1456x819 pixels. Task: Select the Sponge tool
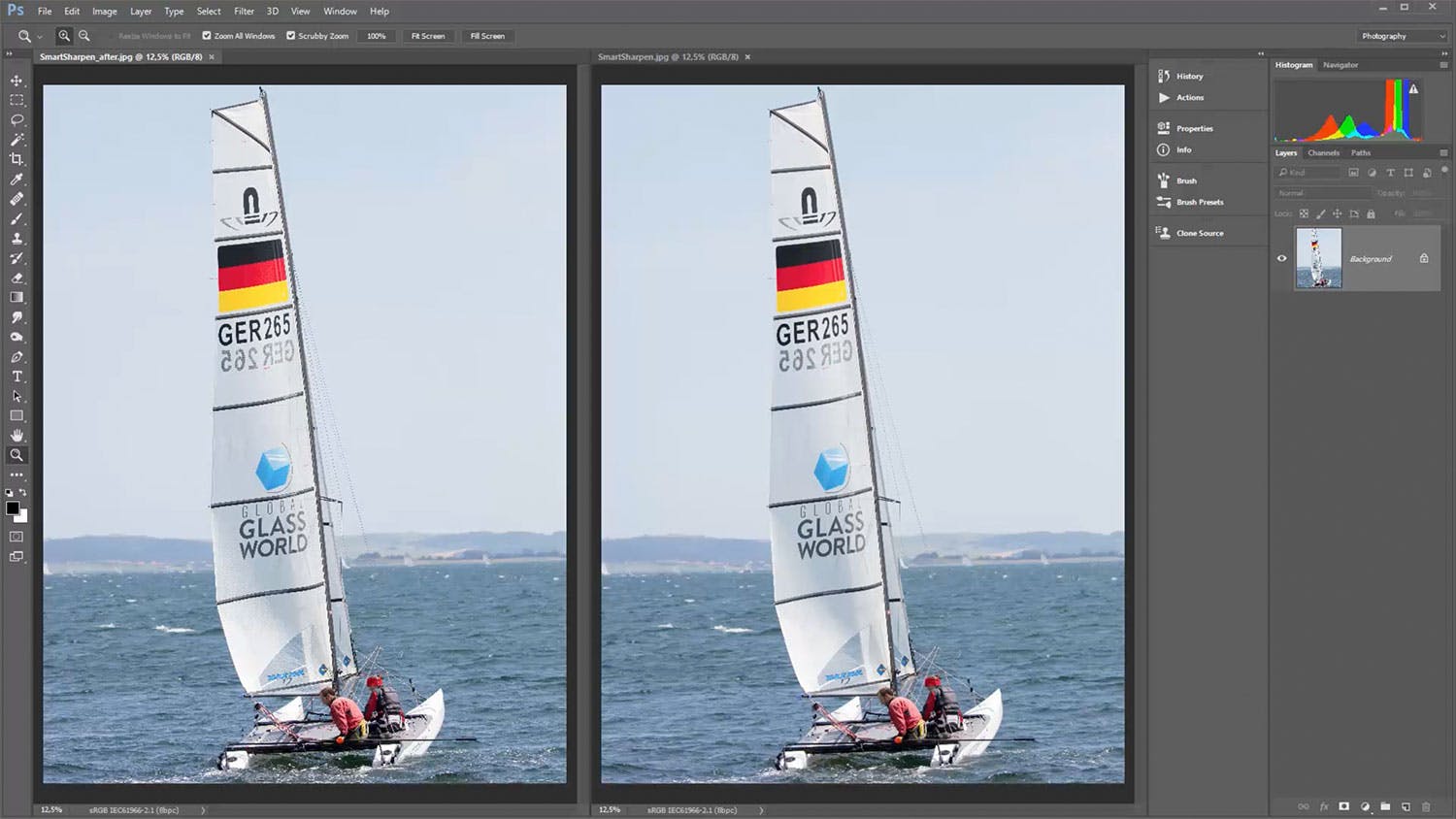coord(17,337)
